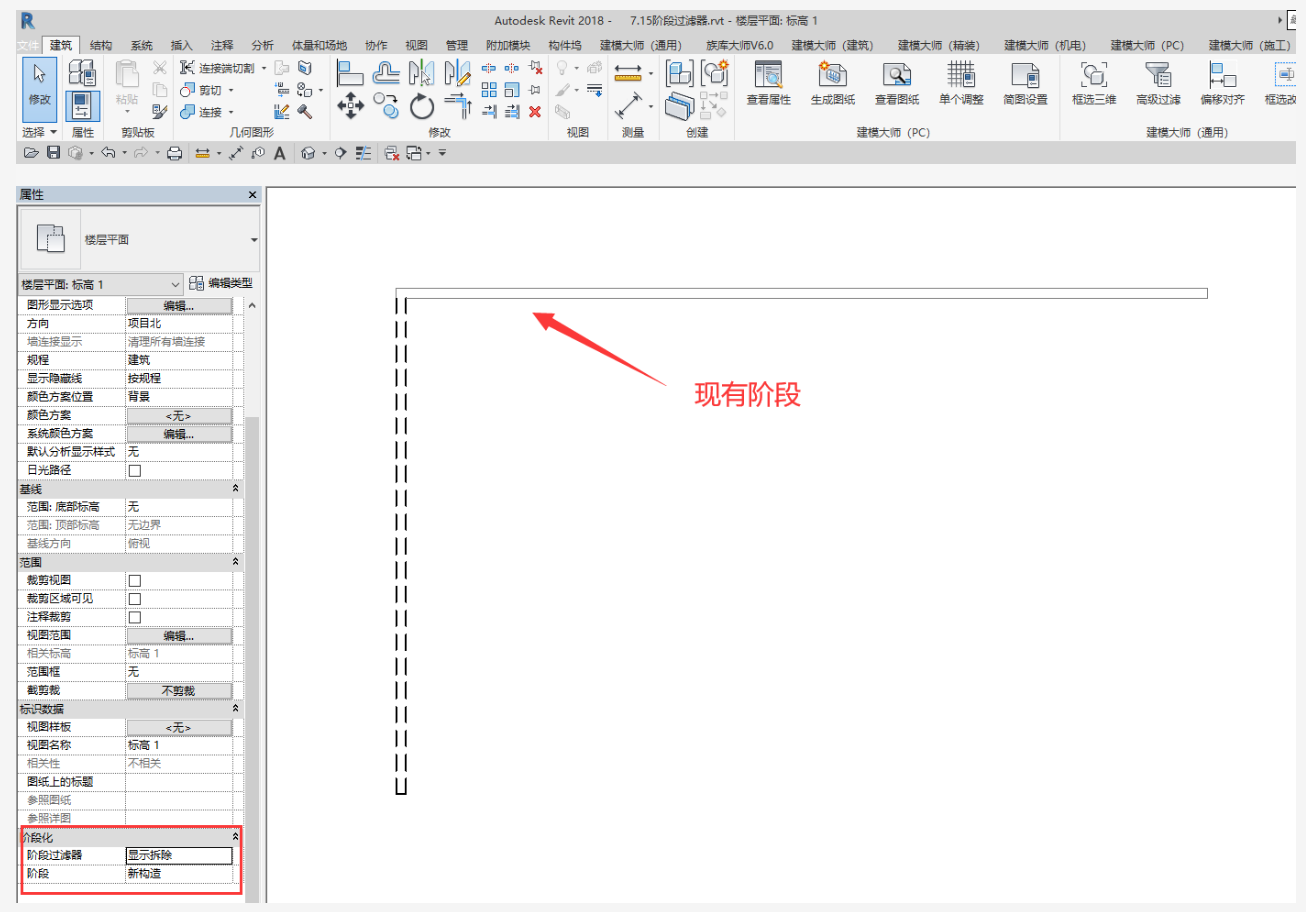Click the 编辑类型 button
1306x912 pixels.
click(x=222, y=284)
